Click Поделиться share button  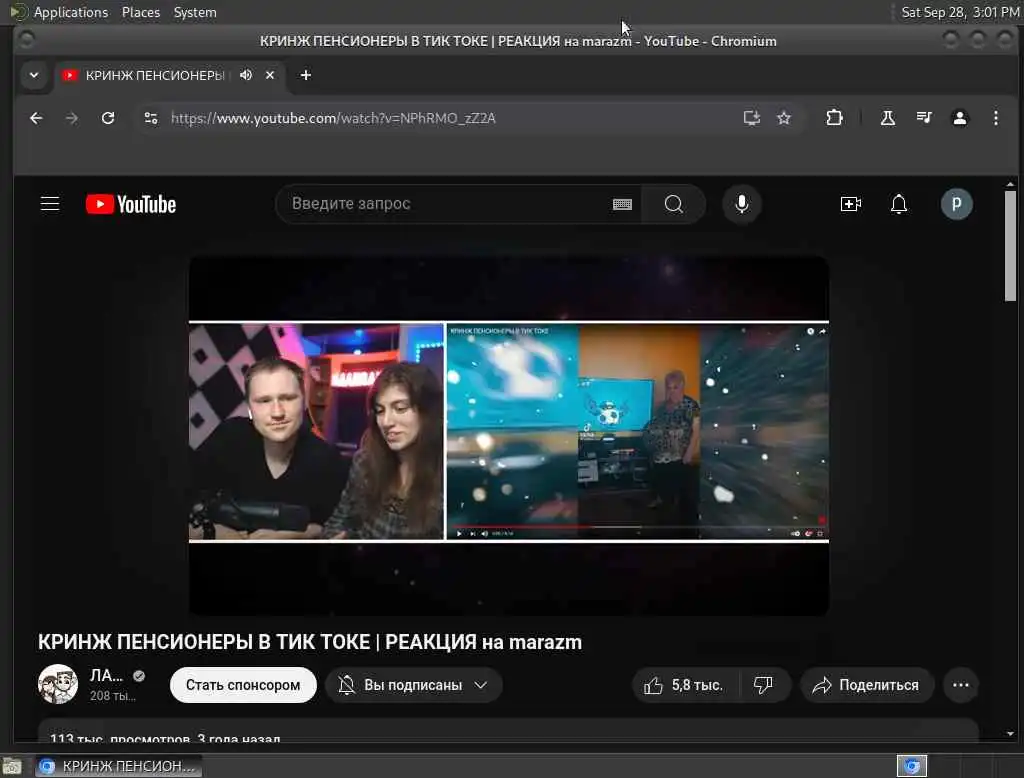coord(866,685)
